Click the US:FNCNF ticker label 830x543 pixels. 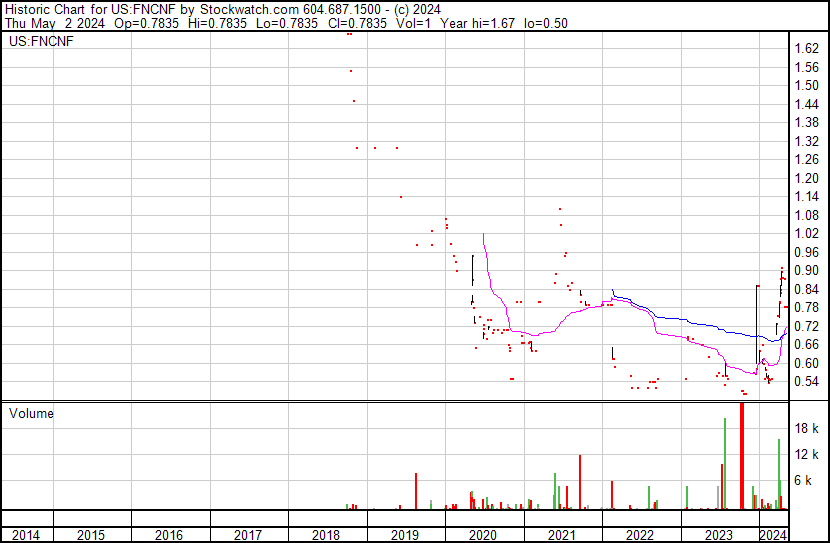point(41,41)
